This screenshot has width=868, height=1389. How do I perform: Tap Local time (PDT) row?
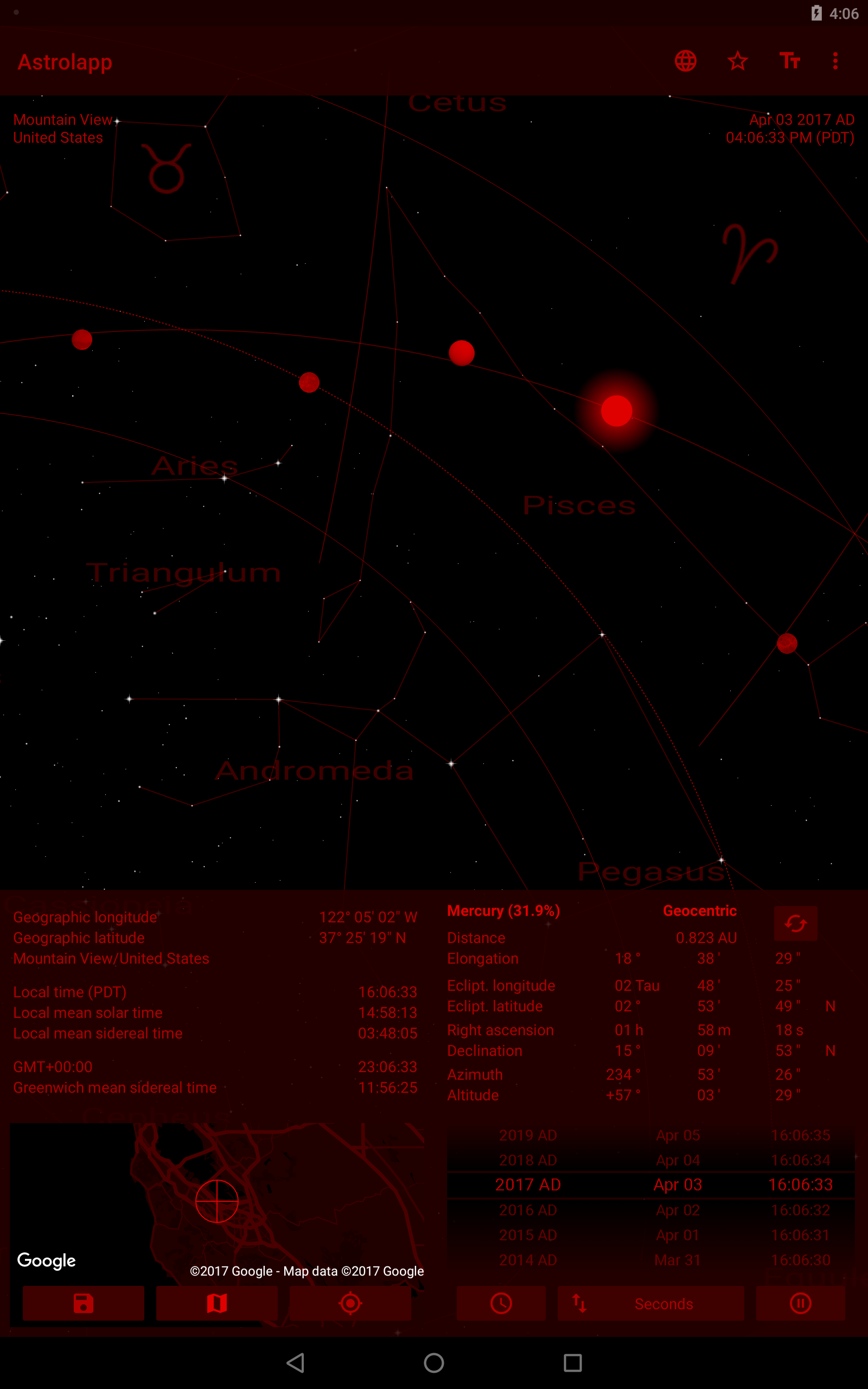215,992
